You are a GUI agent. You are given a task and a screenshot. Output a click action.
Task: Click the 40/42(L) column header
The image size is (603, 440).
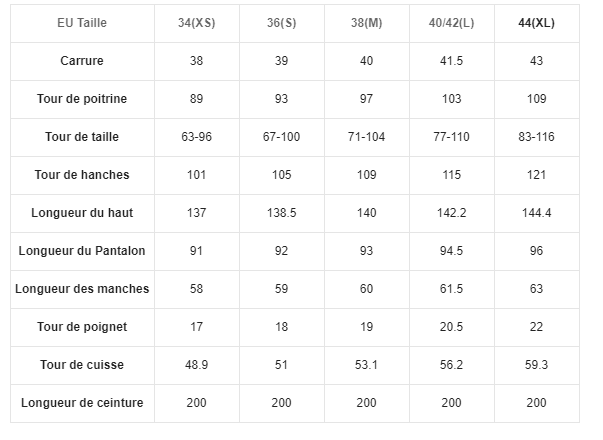[451, 23]
